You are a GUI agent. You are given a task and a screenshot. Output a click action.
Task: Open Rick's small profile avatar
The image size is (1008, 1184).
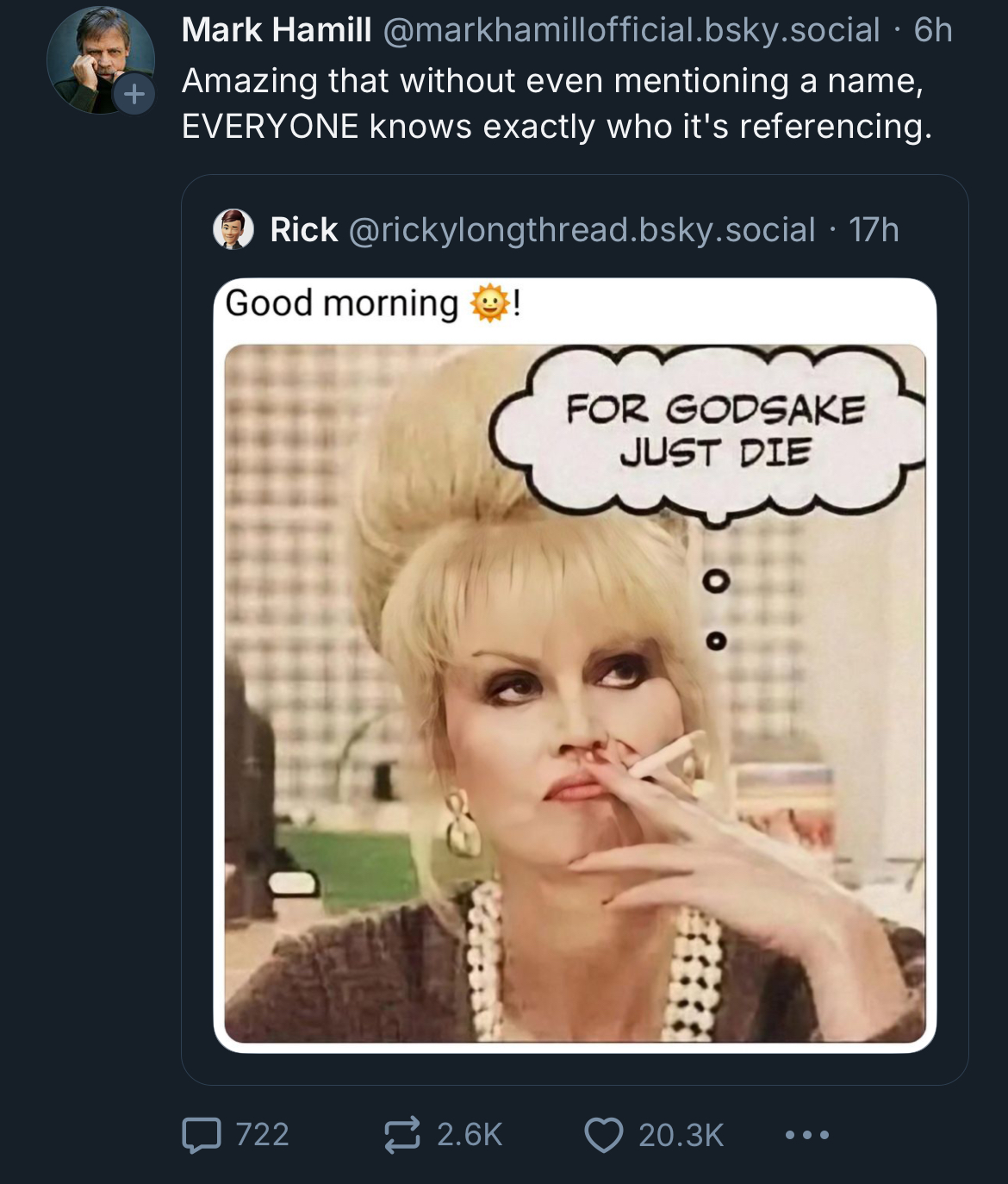(x=233, y=229)
